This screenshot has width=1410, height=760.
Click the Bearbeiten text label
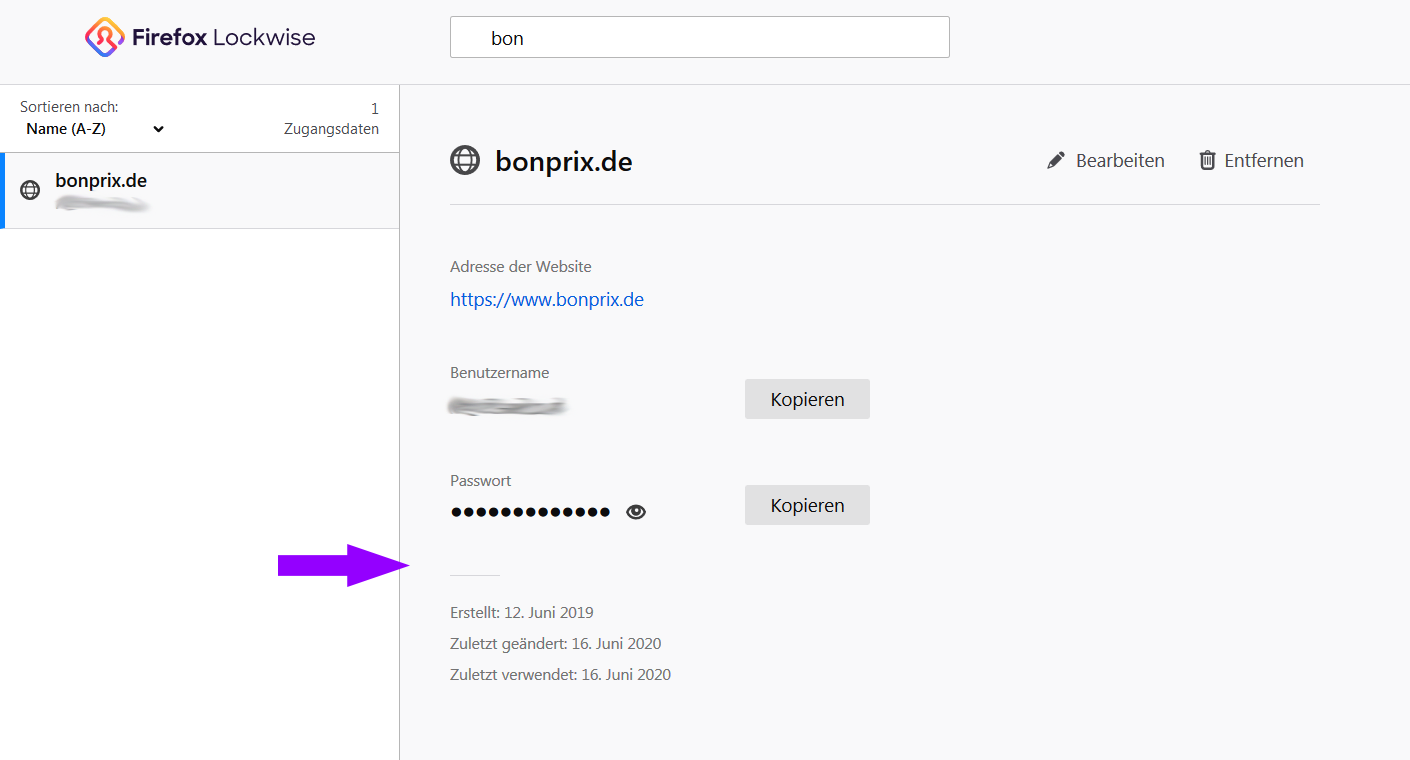point(1120,160)
